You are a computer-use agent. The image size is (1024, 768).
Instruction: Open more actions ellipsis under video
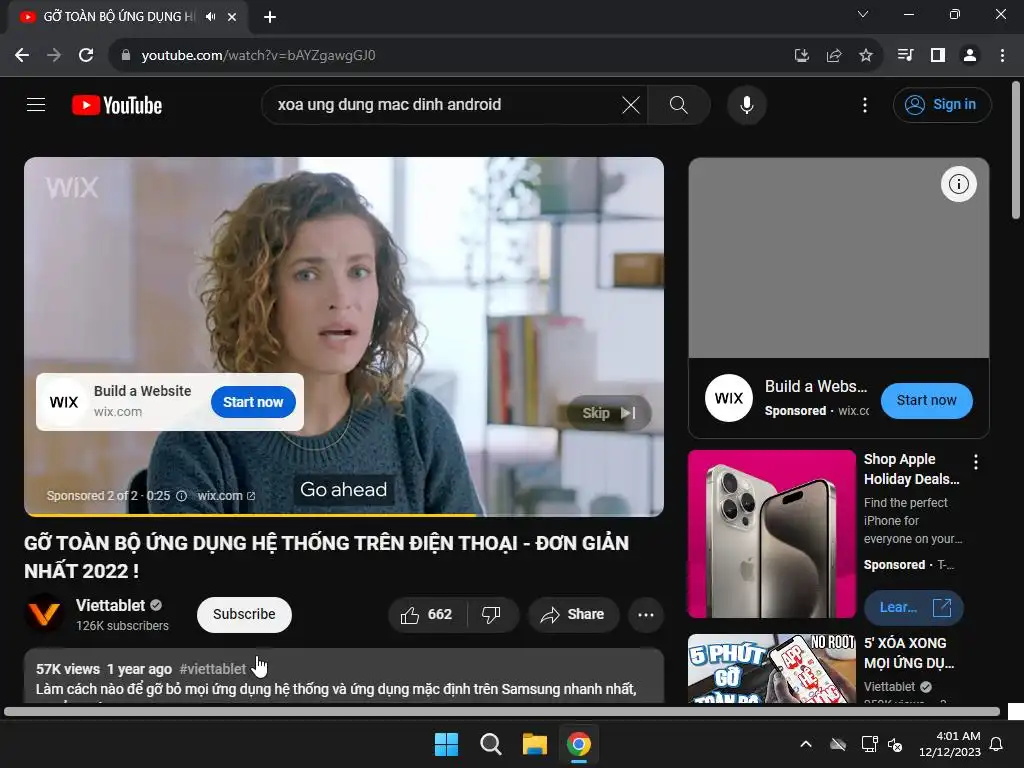click(646, 615)
